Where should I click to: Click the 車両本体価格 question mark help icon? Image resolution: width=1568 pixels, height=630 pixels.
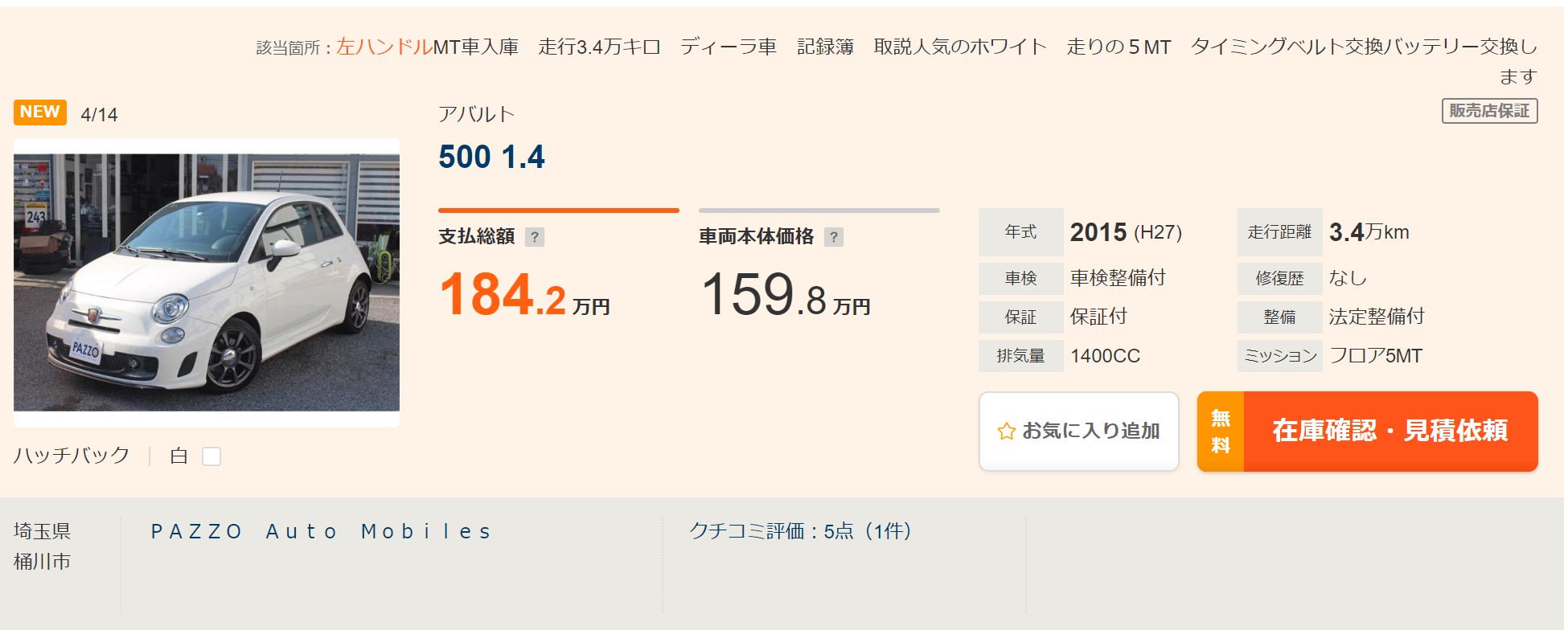(x=834, y=237)
